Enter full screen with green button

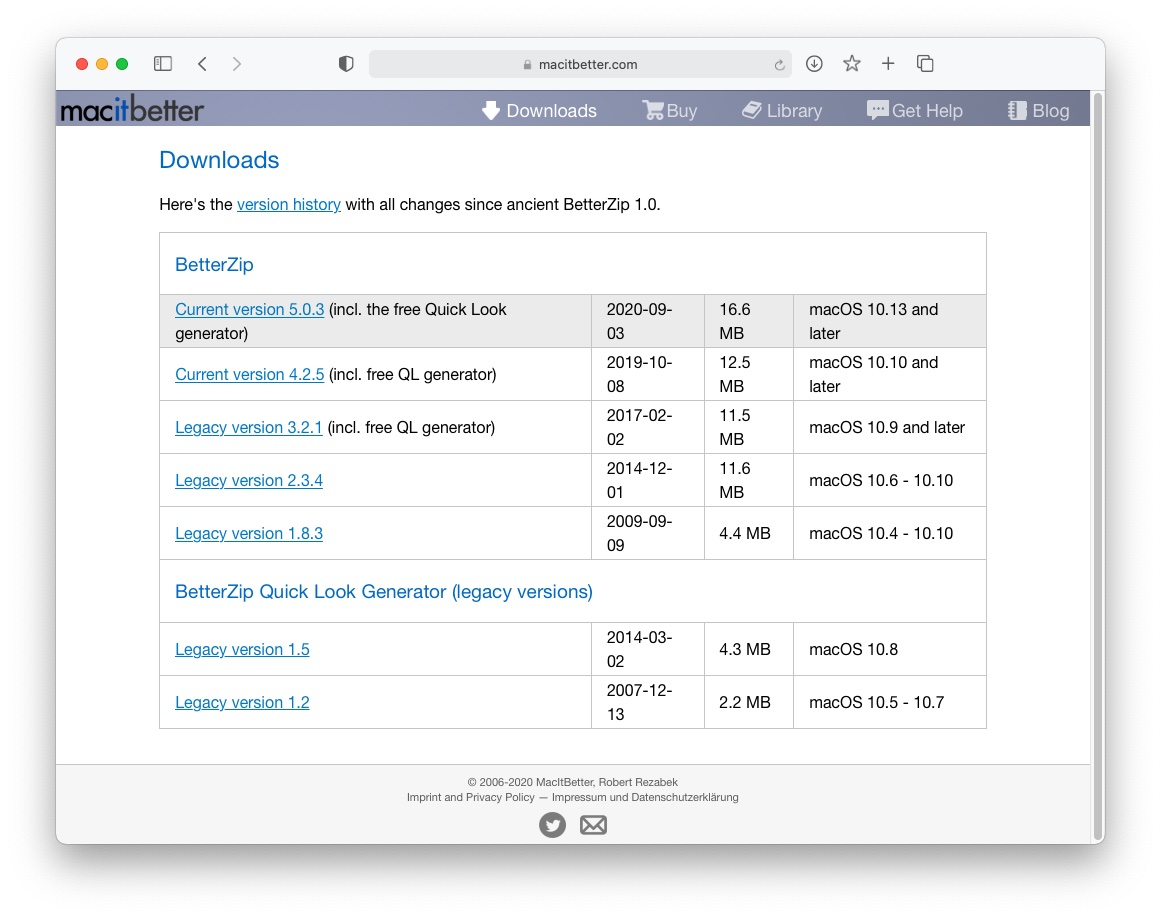(x=122, y=64)
